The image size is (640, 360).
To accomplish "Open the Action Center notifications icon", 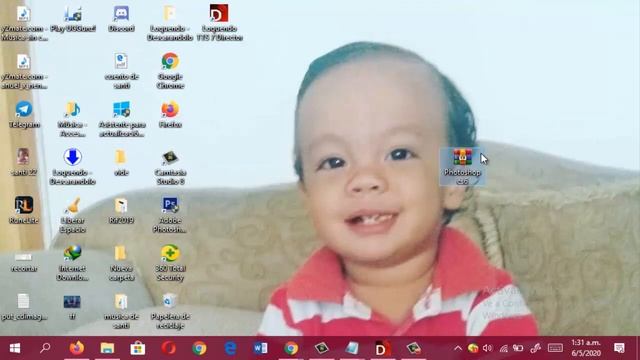I will point(619,348).
